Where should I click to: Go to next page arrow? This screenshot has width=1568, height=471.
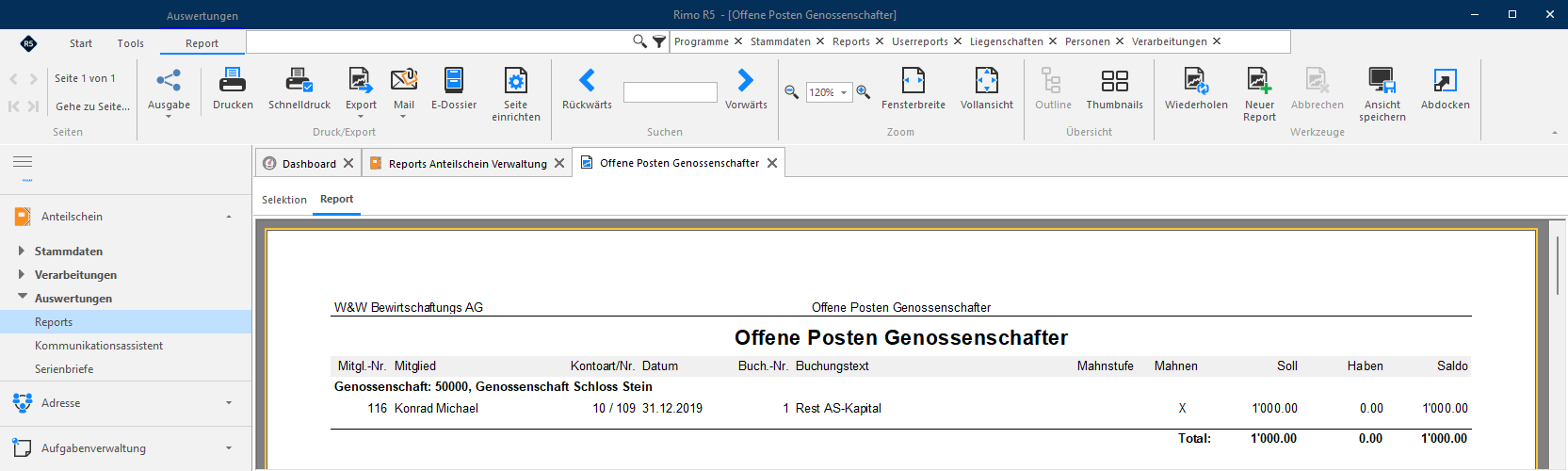34,79
